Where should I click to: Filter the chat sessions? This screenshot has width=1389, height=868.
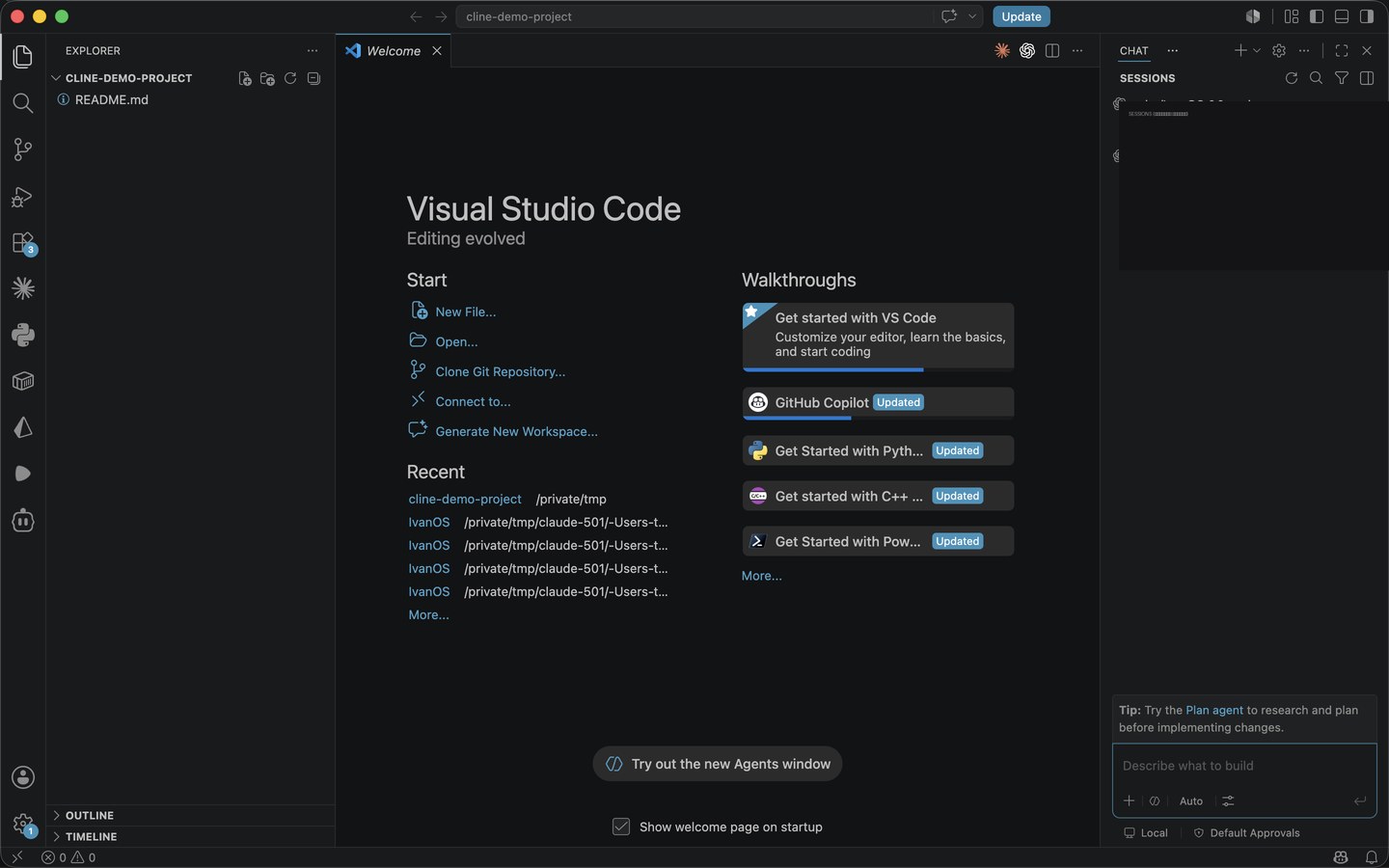[1342, 78]
